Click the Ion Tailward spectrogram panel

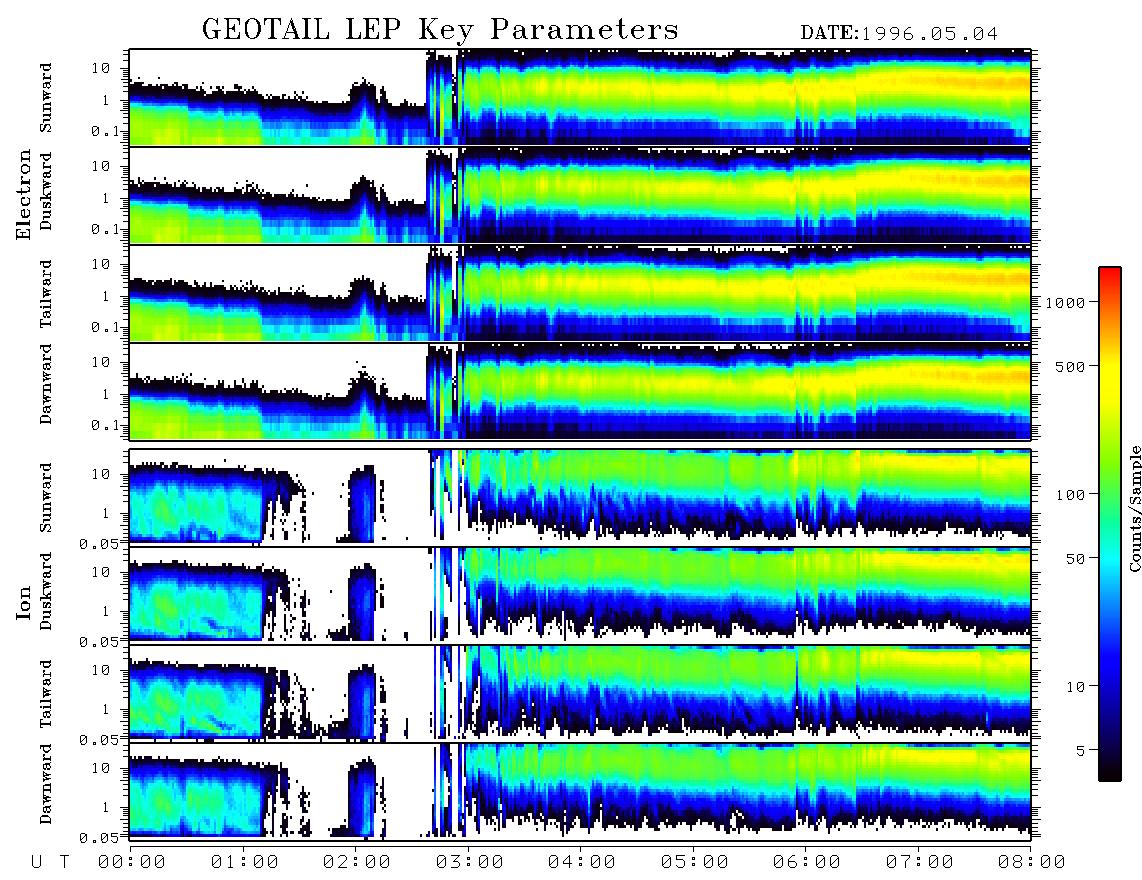pyautogui.click(x=580, y=693)
